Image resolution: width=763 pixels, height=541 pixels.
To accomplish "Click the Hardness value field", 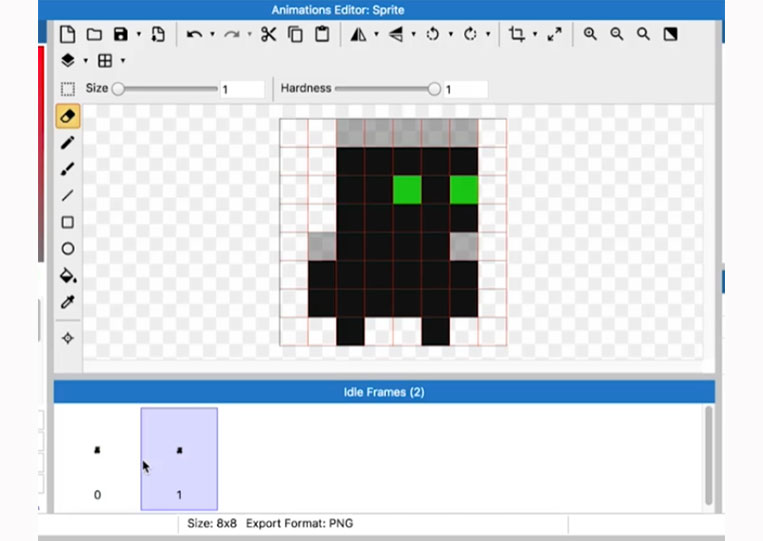I will pos(466,90).
